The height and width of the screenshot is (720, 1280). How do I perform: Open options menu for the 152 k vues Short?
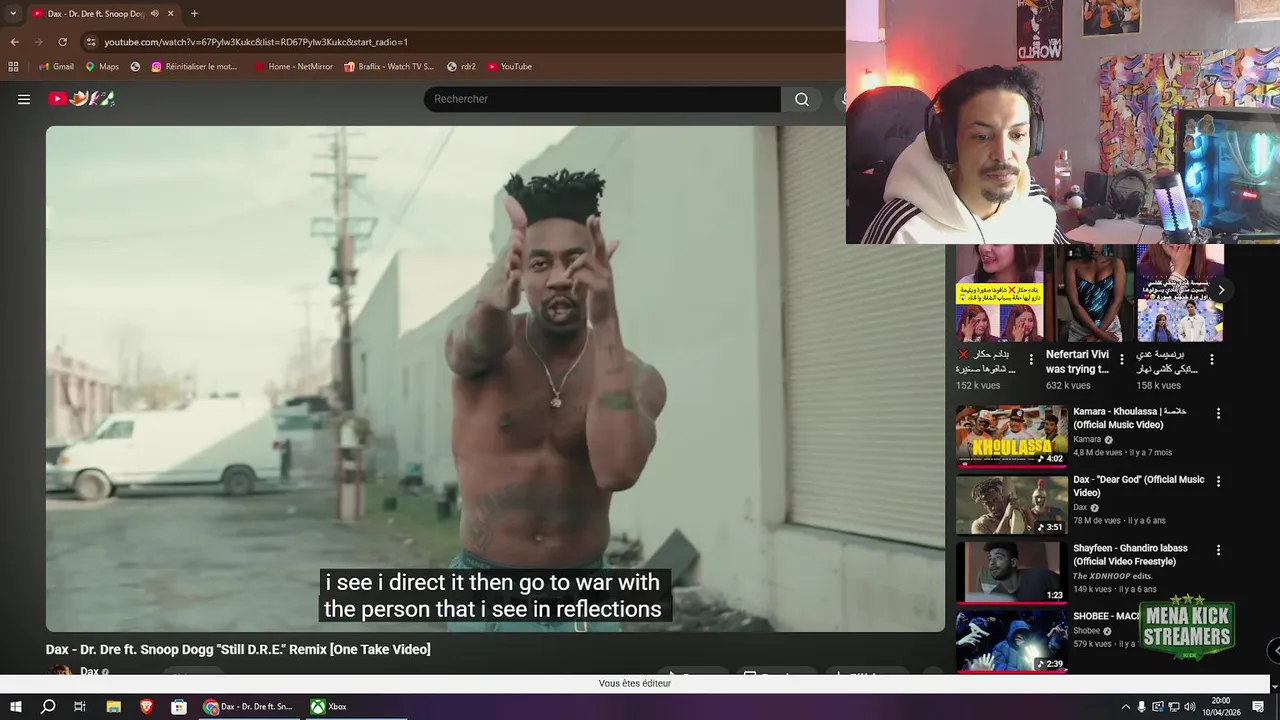click(x=1031, y=359)
